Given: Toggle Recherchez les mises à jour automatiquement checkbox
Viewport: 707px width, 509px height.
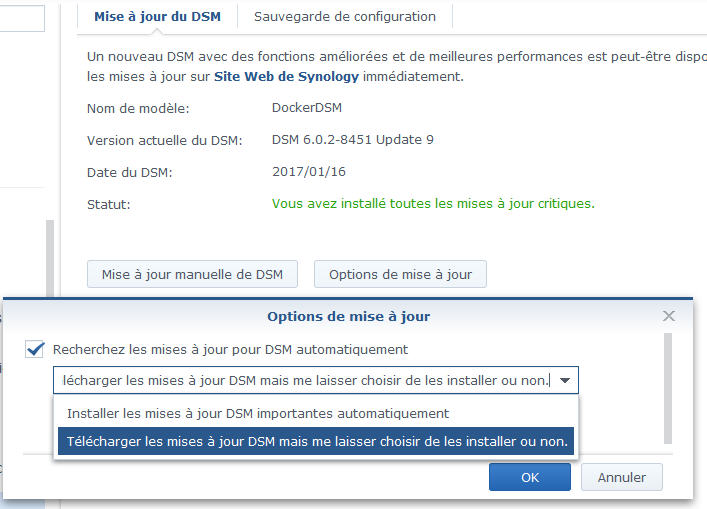Looking at the screenshot, I should (35, 349).
